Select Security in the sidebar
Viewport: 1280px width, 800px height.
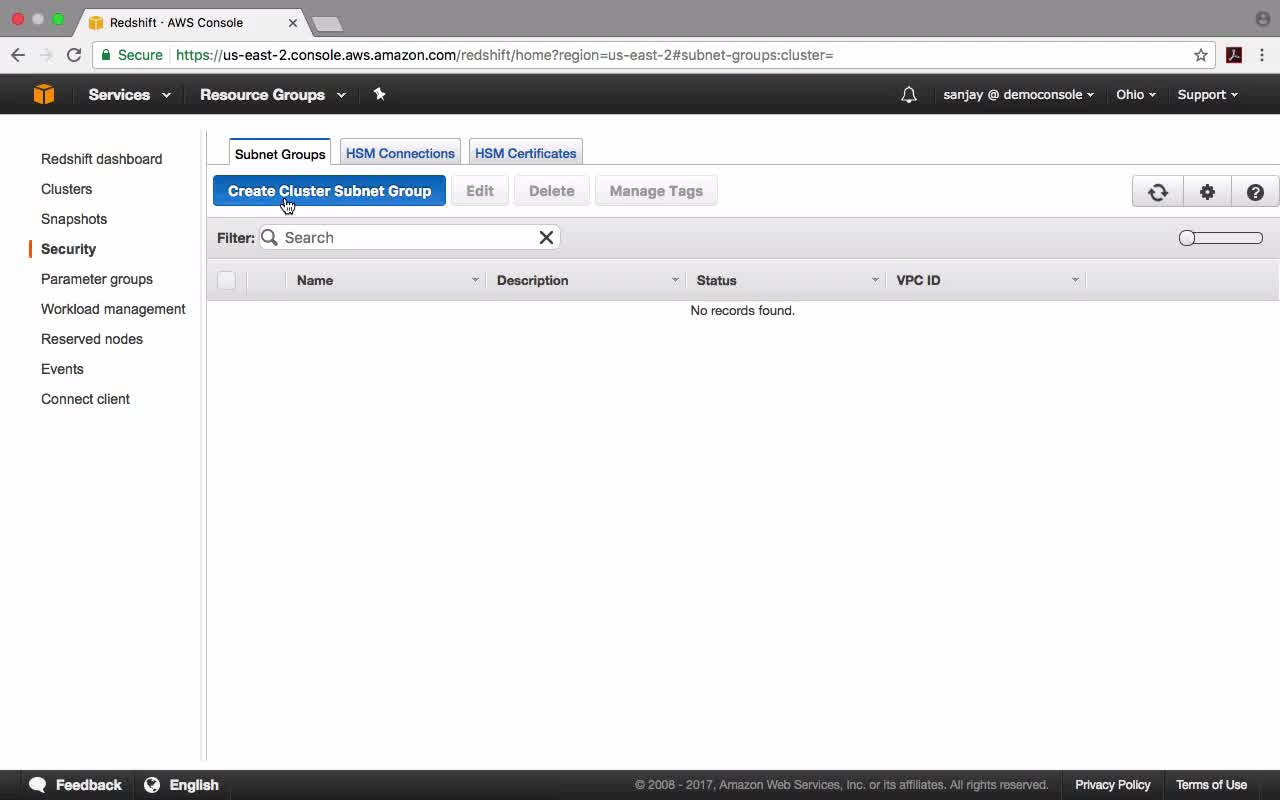click(68, 249)
